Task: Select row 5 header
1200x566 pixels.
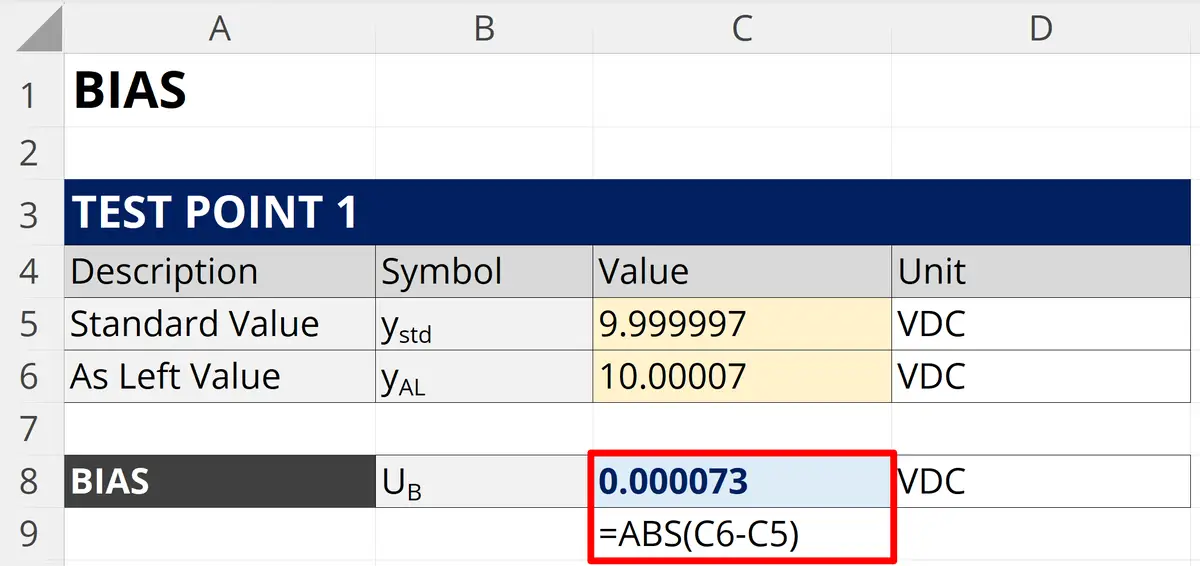Action: 32,323
